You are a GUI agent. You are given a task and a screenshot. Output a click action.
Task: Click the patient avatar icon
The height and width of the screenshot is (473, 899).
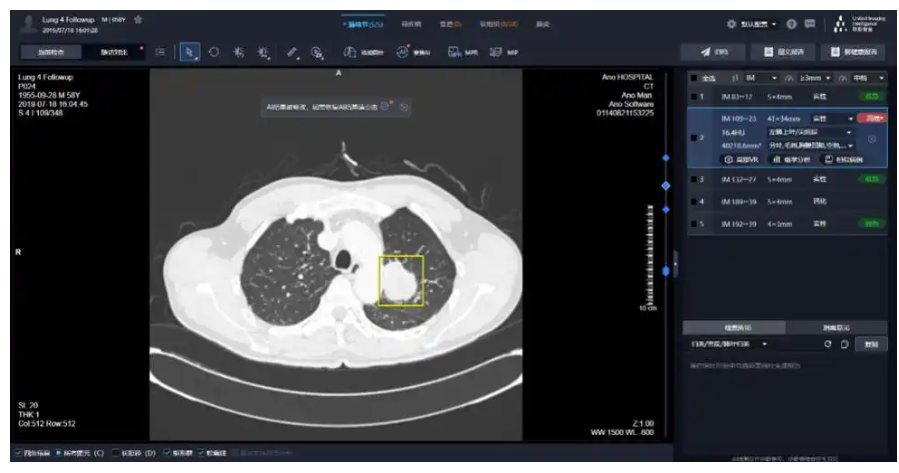[27, 24]
